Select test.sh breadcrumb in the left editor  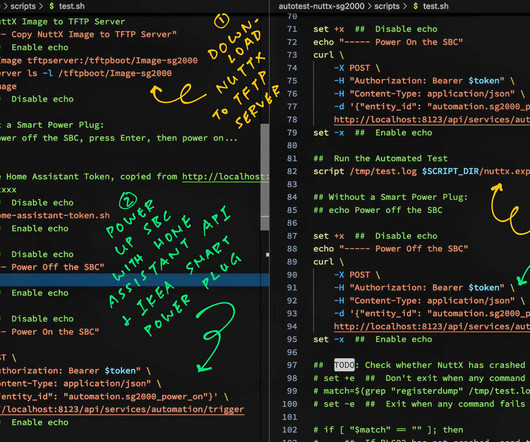click(x=72, y=6)
